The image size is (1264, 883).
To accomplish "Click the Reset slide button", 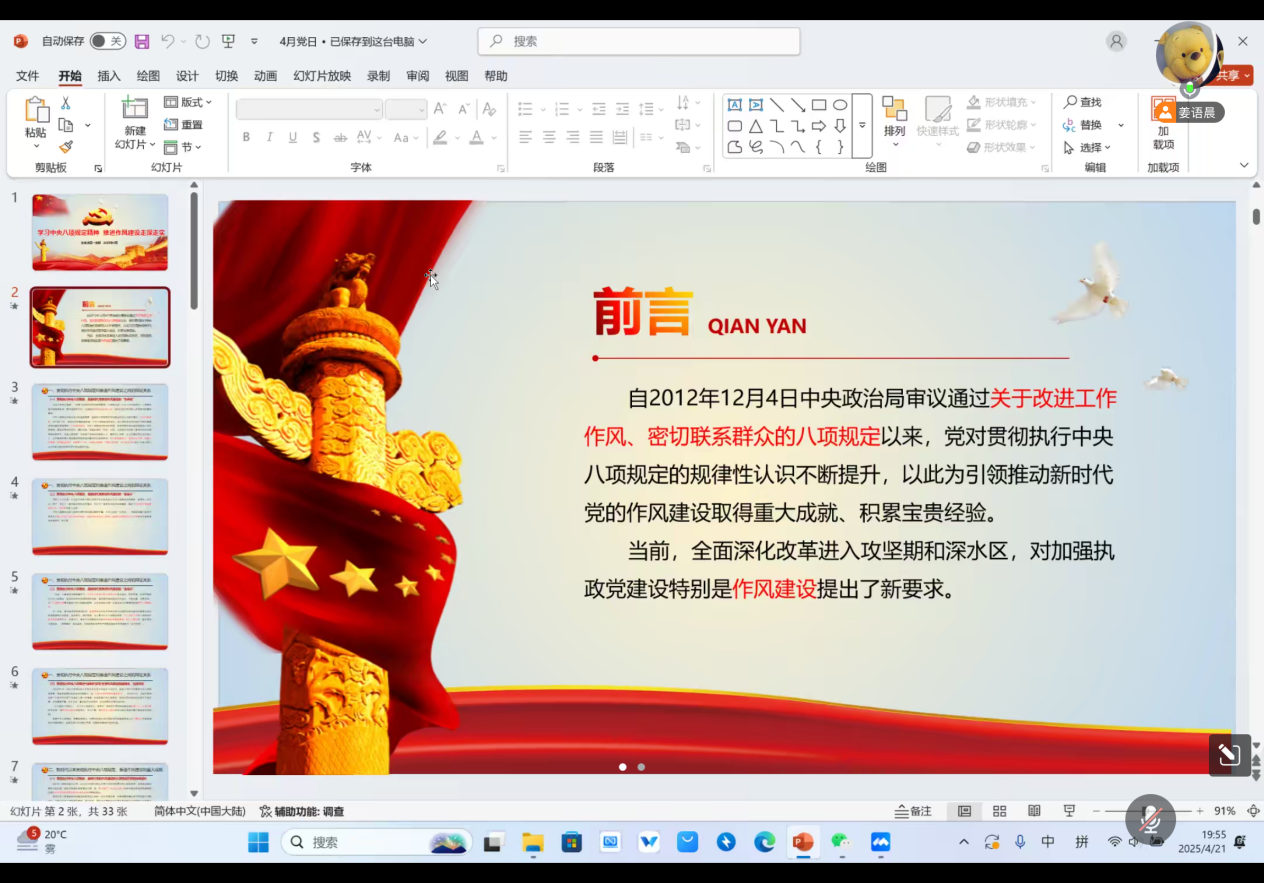I will (184, 125).
